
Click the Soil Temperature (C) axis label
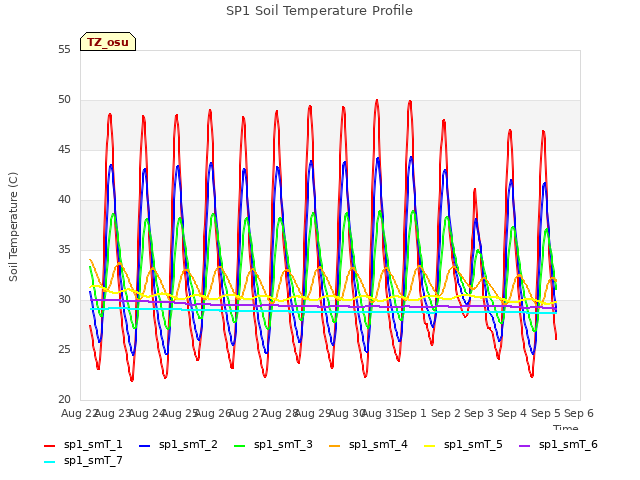point(13,227)
